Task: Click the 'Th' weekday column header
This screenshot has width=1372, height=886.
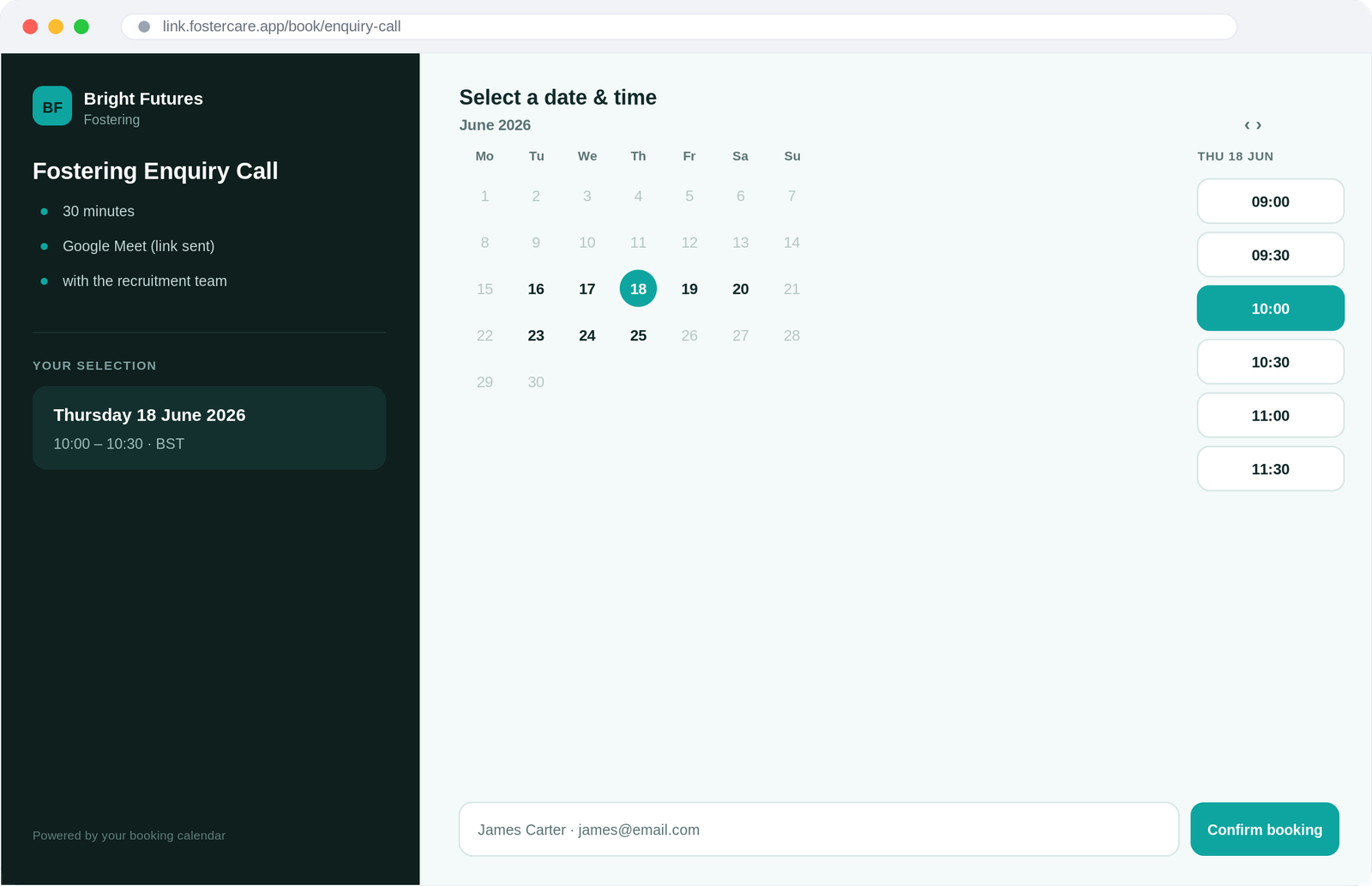Action: (x=638, y=156)
